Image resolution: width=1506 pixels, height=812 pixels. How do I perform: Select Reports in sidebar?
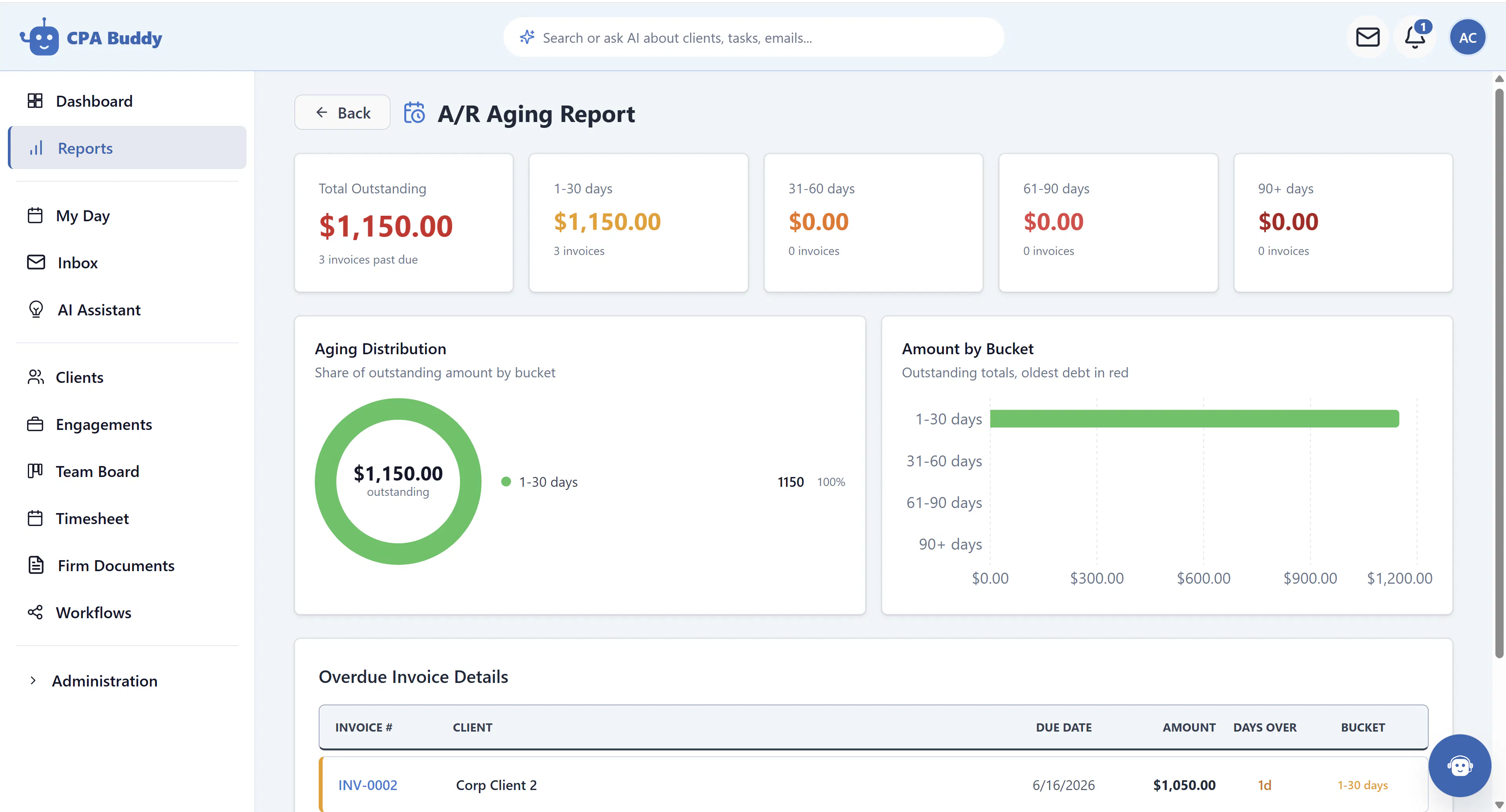click(x=127, y=148)
